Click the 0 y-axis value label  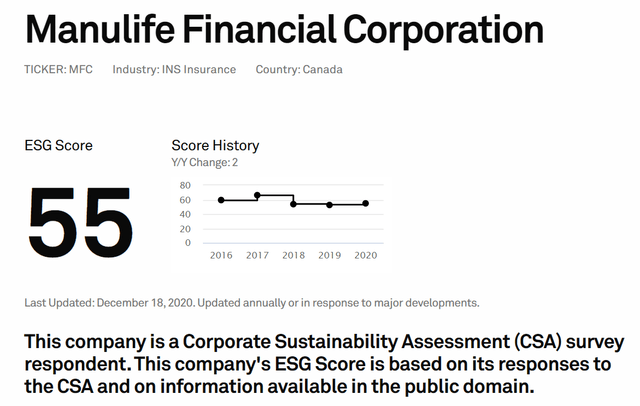click(x=188, y=243)
